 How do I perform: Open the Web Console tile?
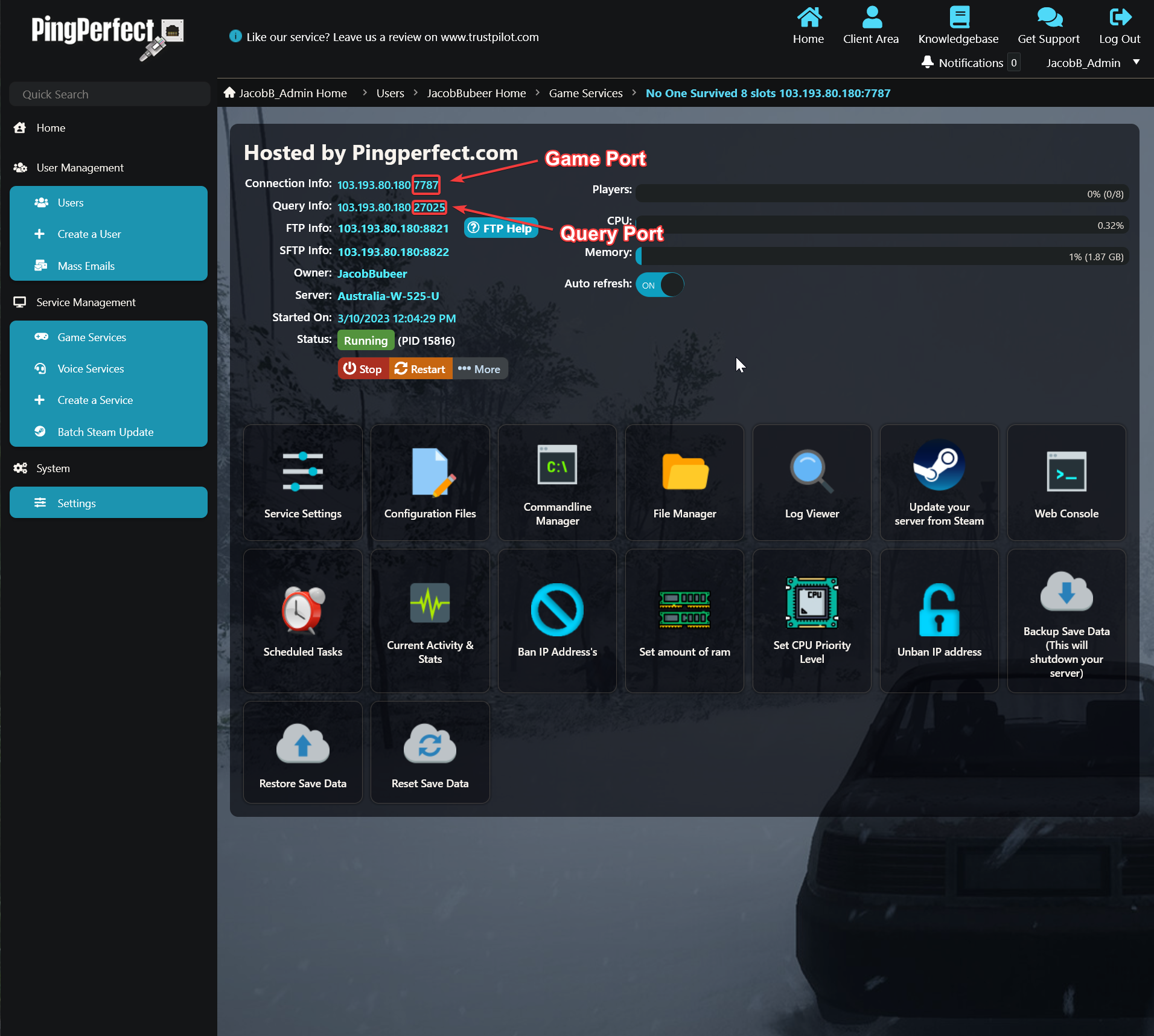click(1066, 472)
